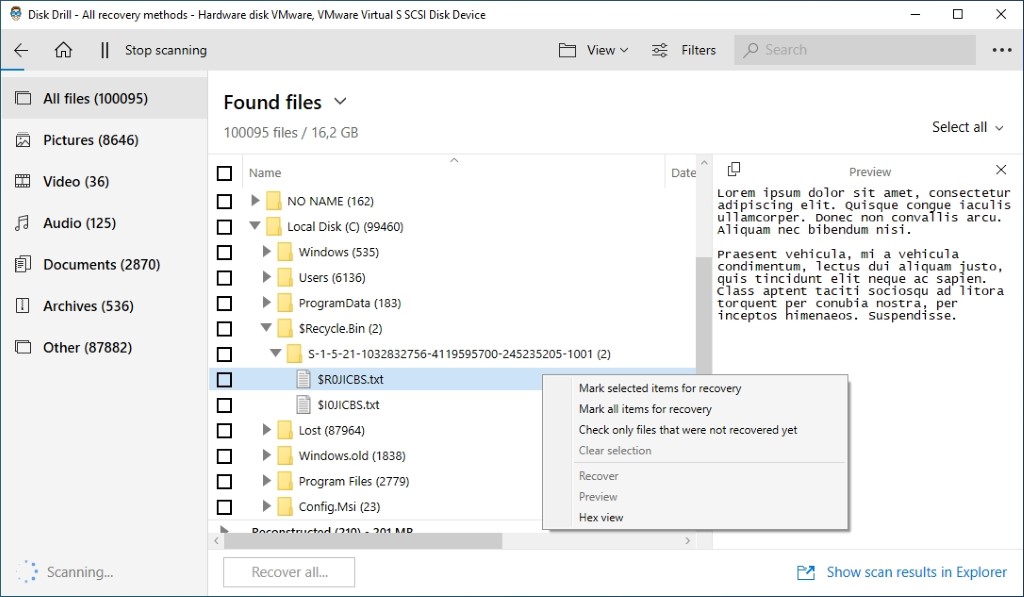Open the Select all dropdown

(968, 127)
